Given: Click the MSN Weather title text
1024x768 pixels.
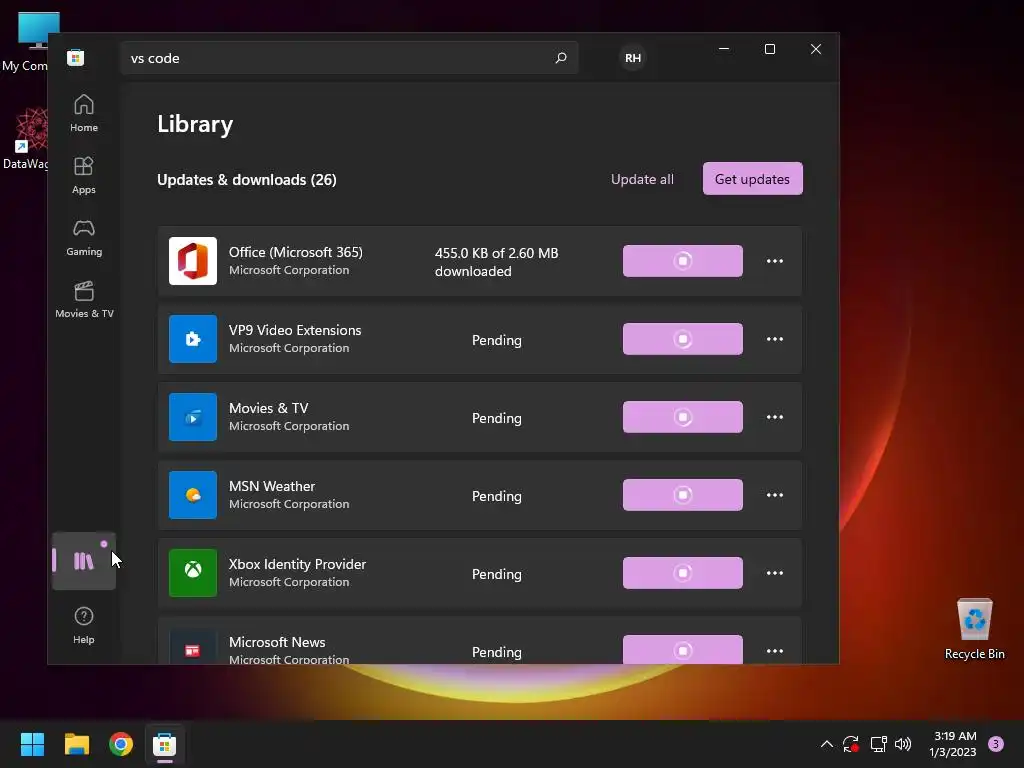Looking at the screenshot, I should 272,486.
